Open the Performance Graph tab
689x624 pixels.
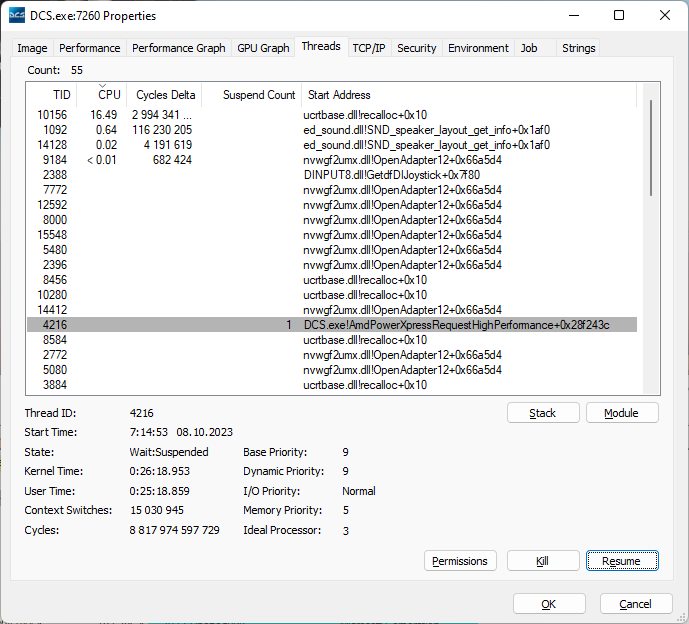pyautogui.click(x=178, y=48)
